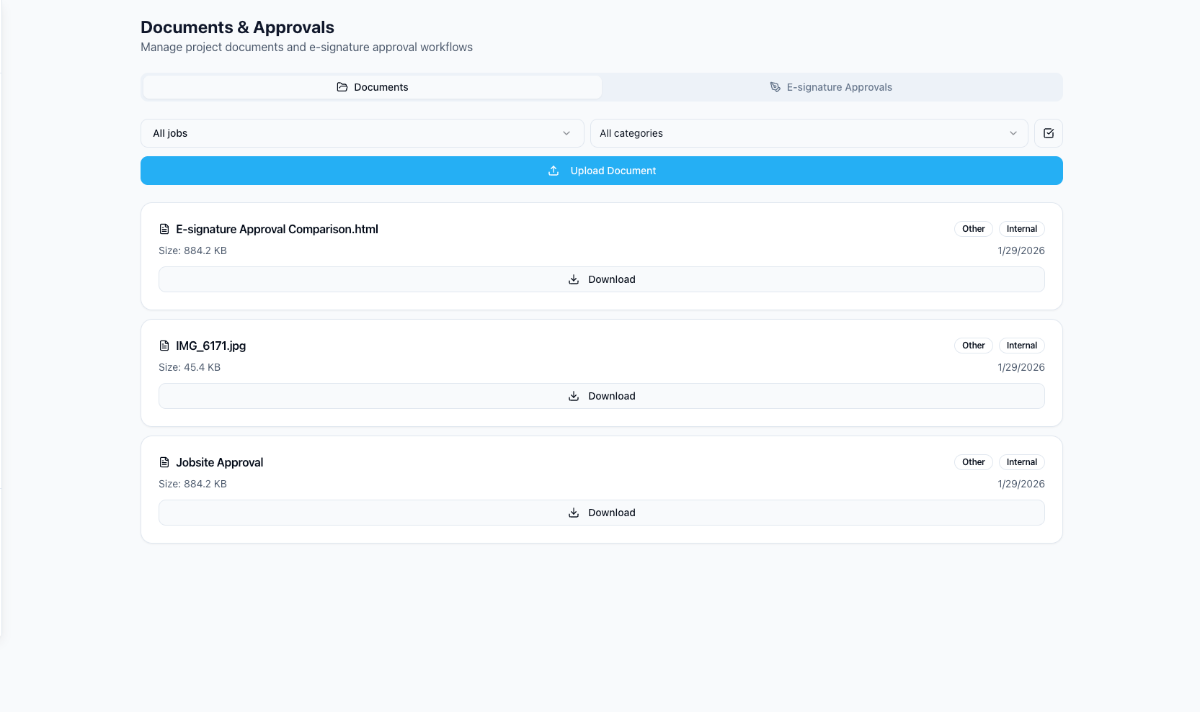1200x712 pixels.
Task: Click the download icon under Jobsite Approval
Action: [573, 512]
